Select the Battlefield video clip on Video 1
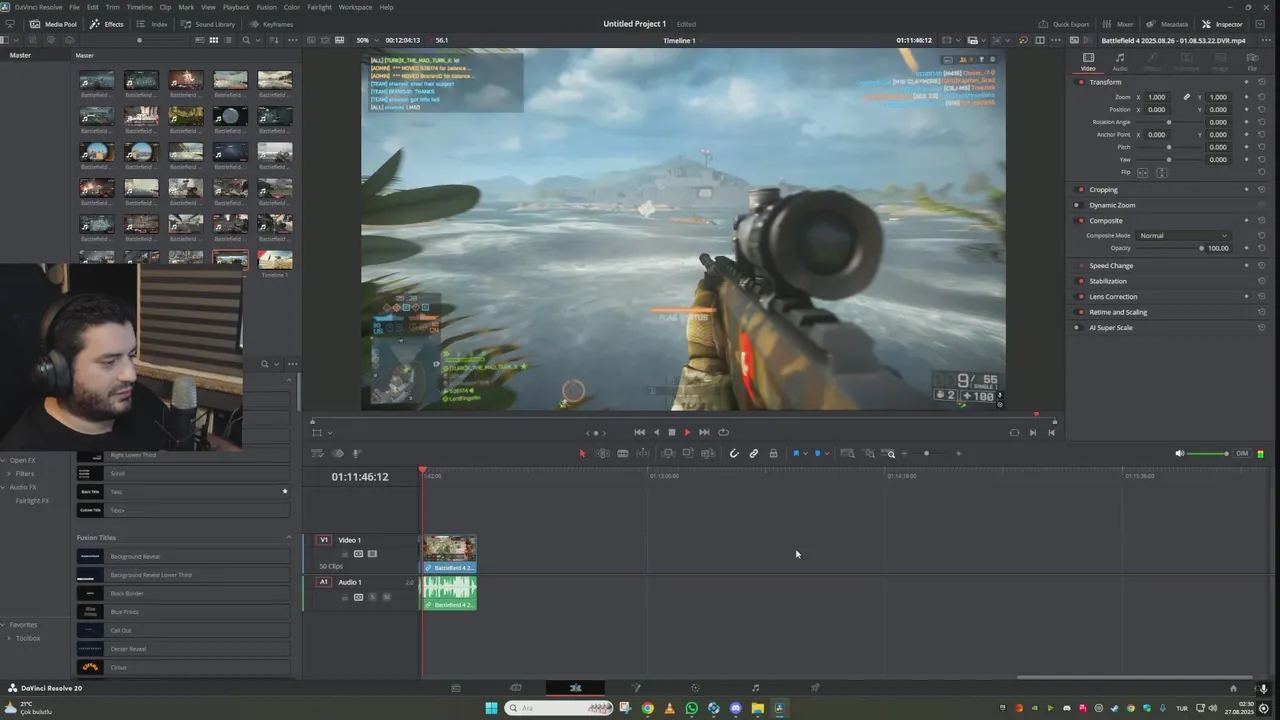The height and width of the screenshot is (720, 1280). (x=449, y=553)
